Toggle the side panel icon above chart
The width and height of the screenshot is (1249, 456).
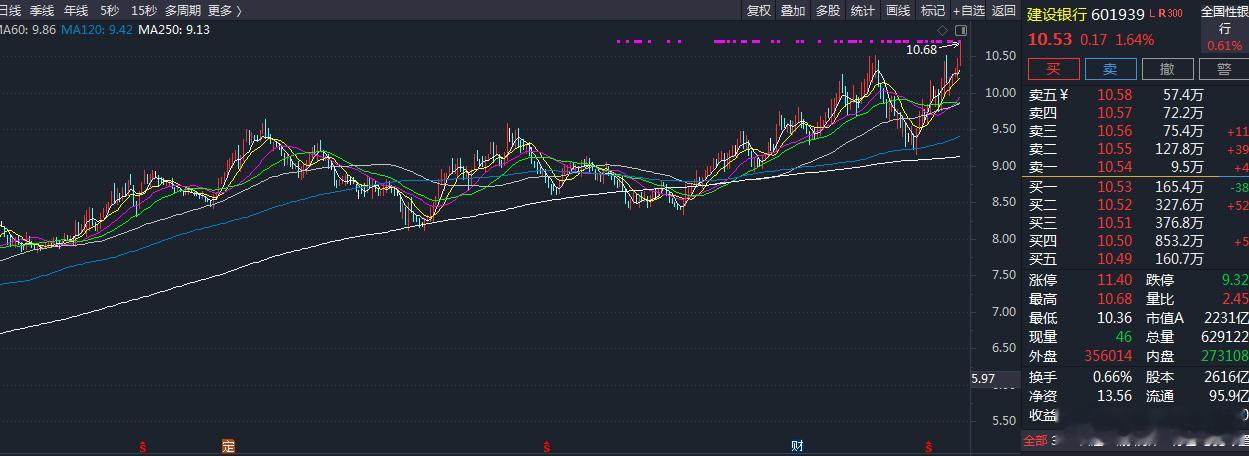[x=961, y=30]
